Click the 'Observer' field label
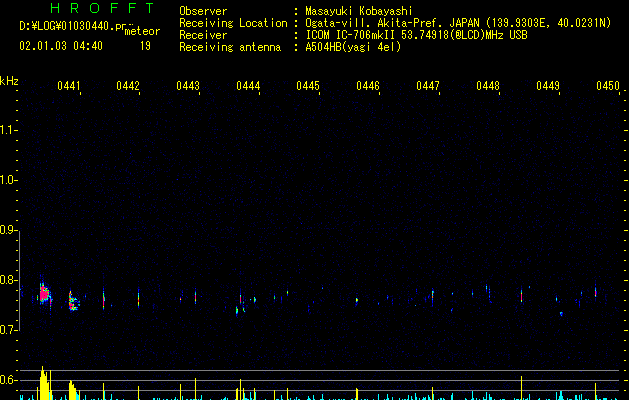The height and width of the screenshot is (400, 629). click(203, 11)
